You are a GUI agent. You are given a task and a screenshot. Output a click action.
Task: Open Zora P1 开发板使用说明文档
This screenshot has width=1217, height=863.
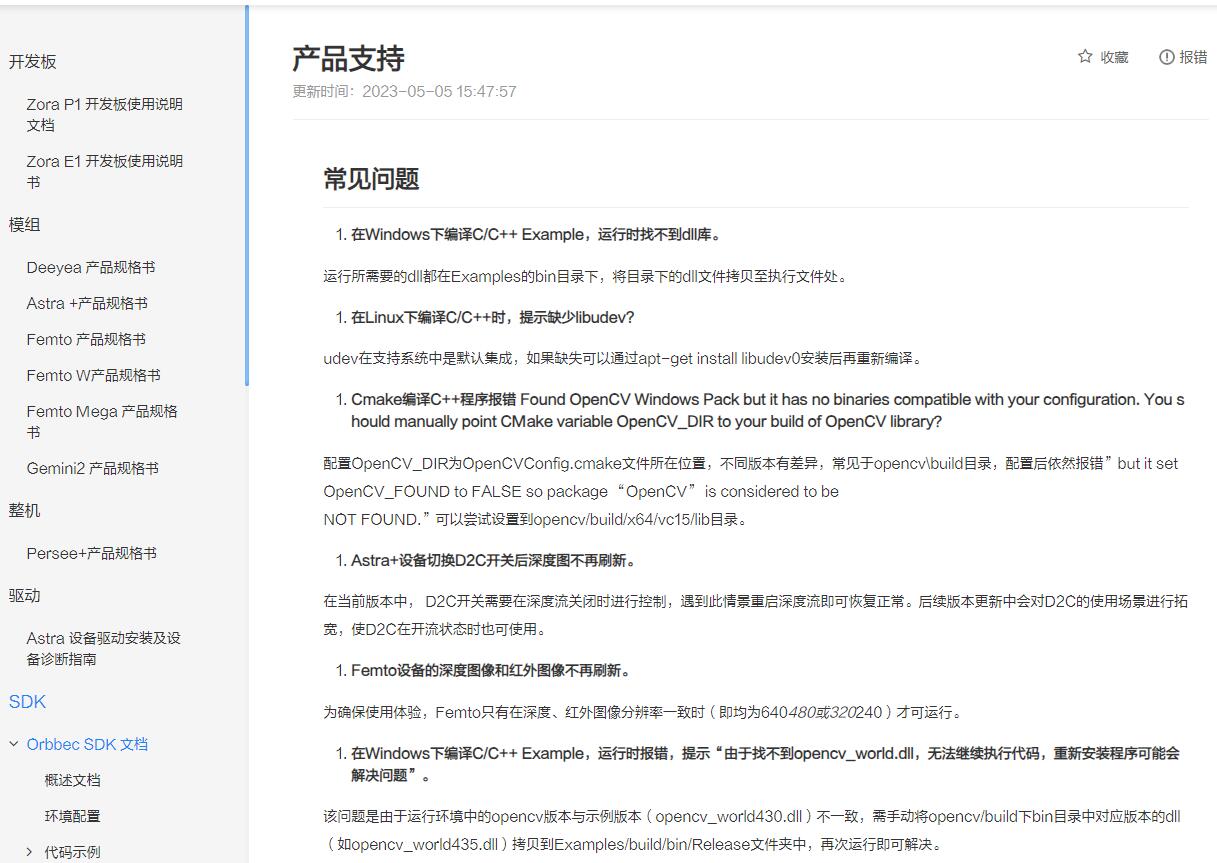(104, 114)
